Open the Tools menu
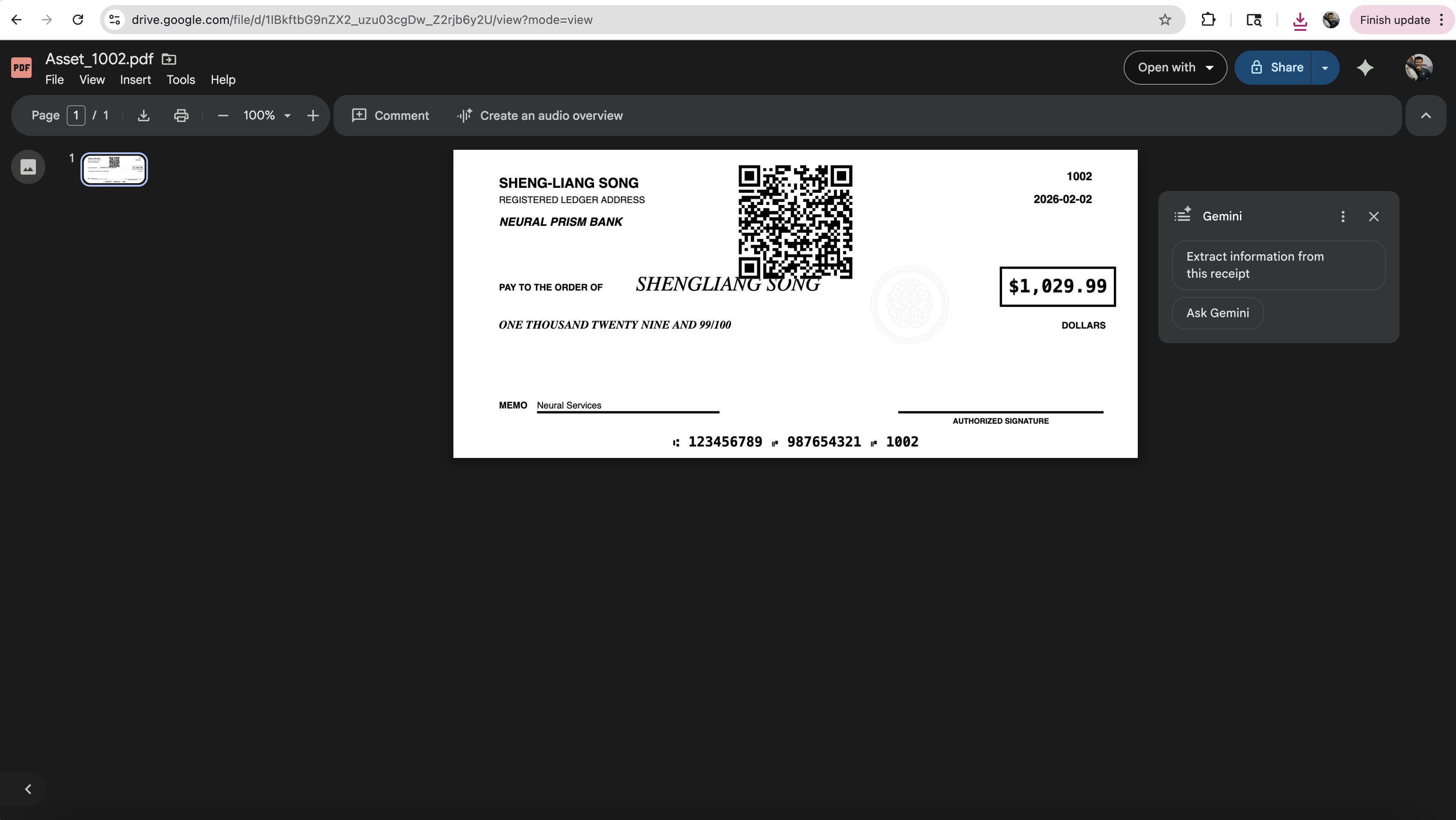1456x820 pixels. coord(181,80)
